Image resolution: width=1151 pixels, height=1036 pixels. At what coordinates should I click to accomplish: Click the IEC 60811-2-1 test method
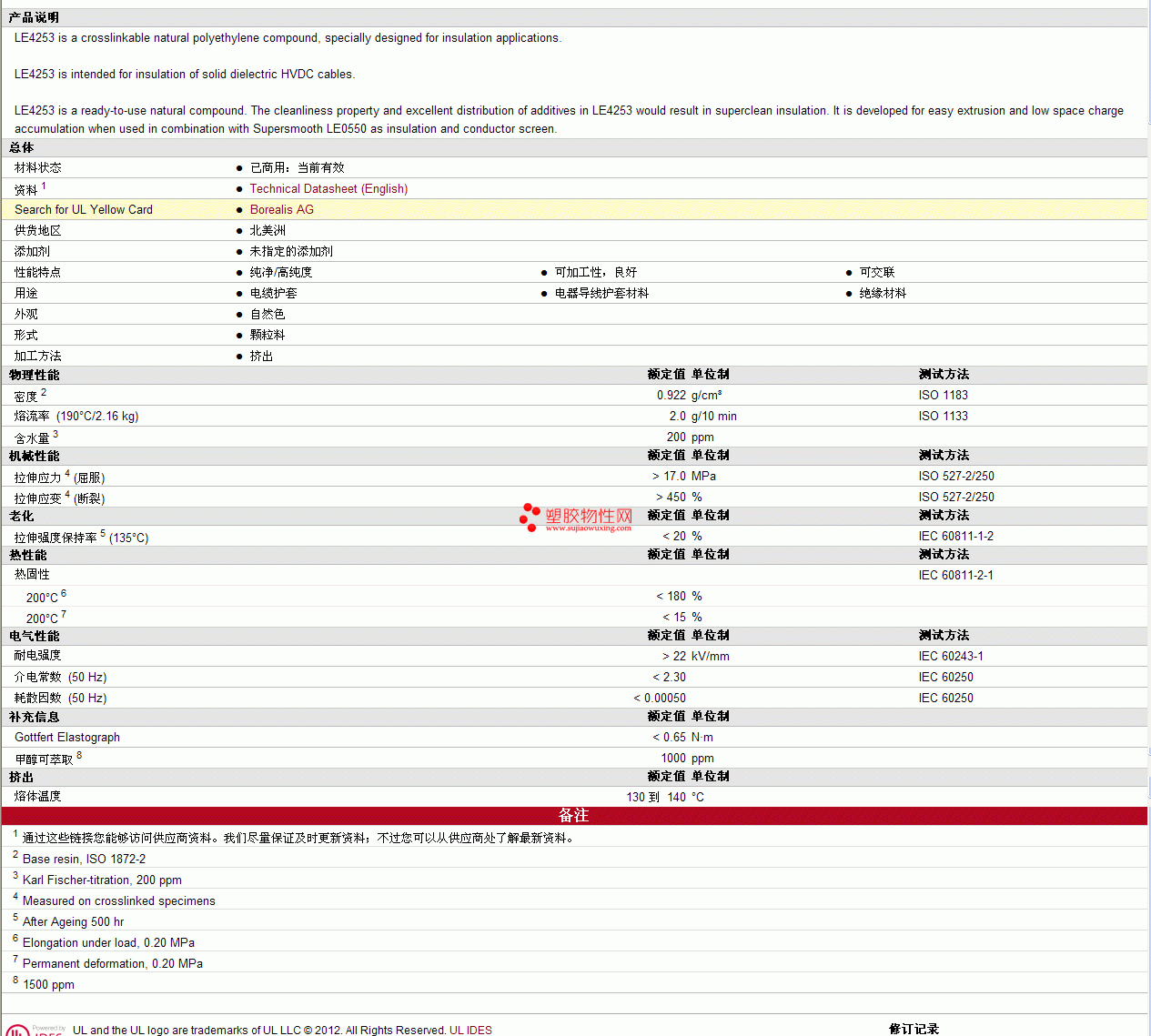tap(956, 576)
